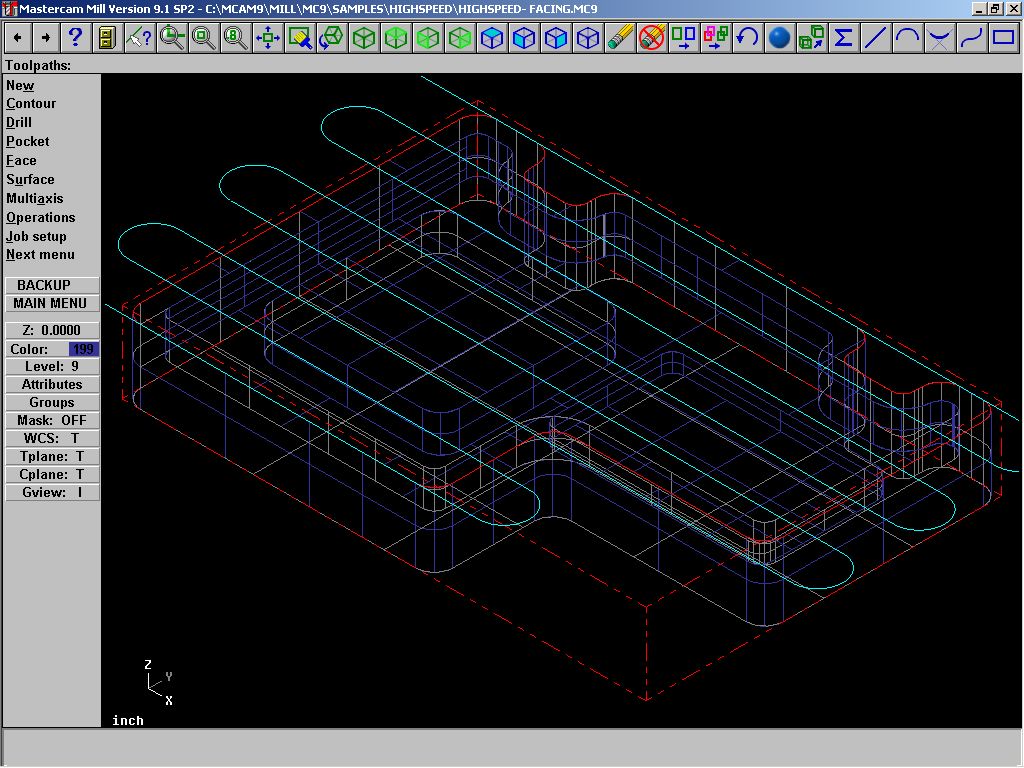Change the Gview: I setting
This screenshot has height=768, width=1024.
[52, 492]
